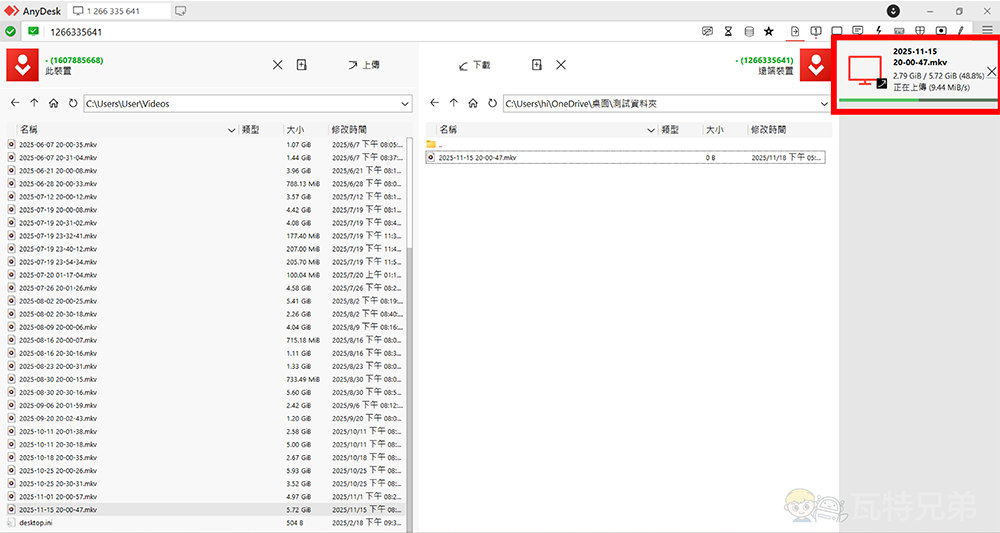
Task: Open the star favorites icon in toolbar
Action: click(x=768, y=31)
